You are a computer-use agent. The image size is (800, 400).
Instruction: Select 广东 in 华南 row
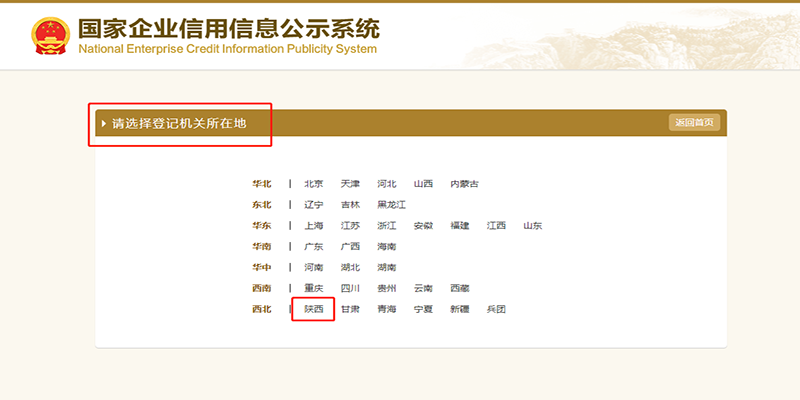(314, 246)
